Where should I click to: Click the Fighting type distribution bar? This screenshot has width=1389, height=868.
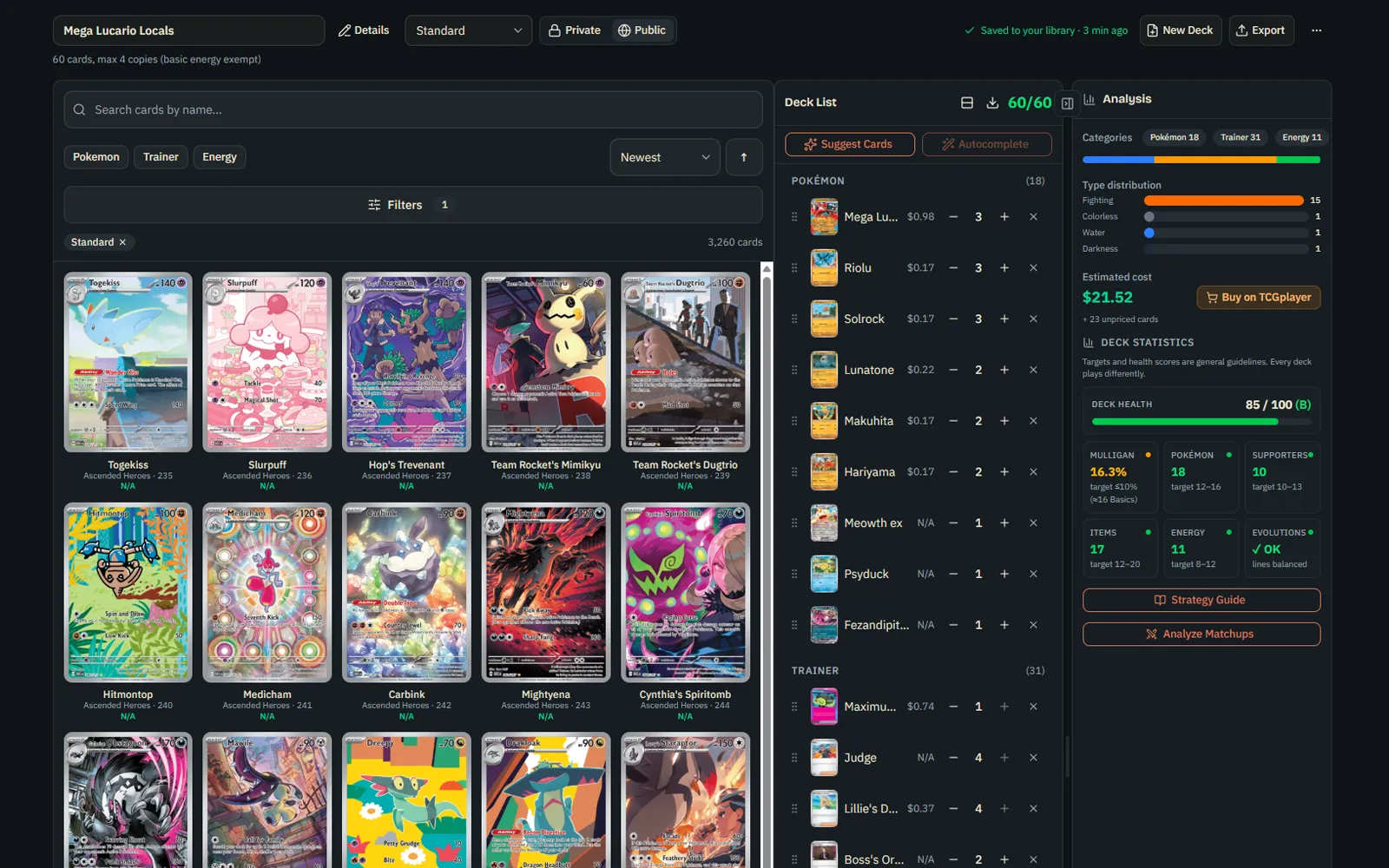coord(1224,201)
